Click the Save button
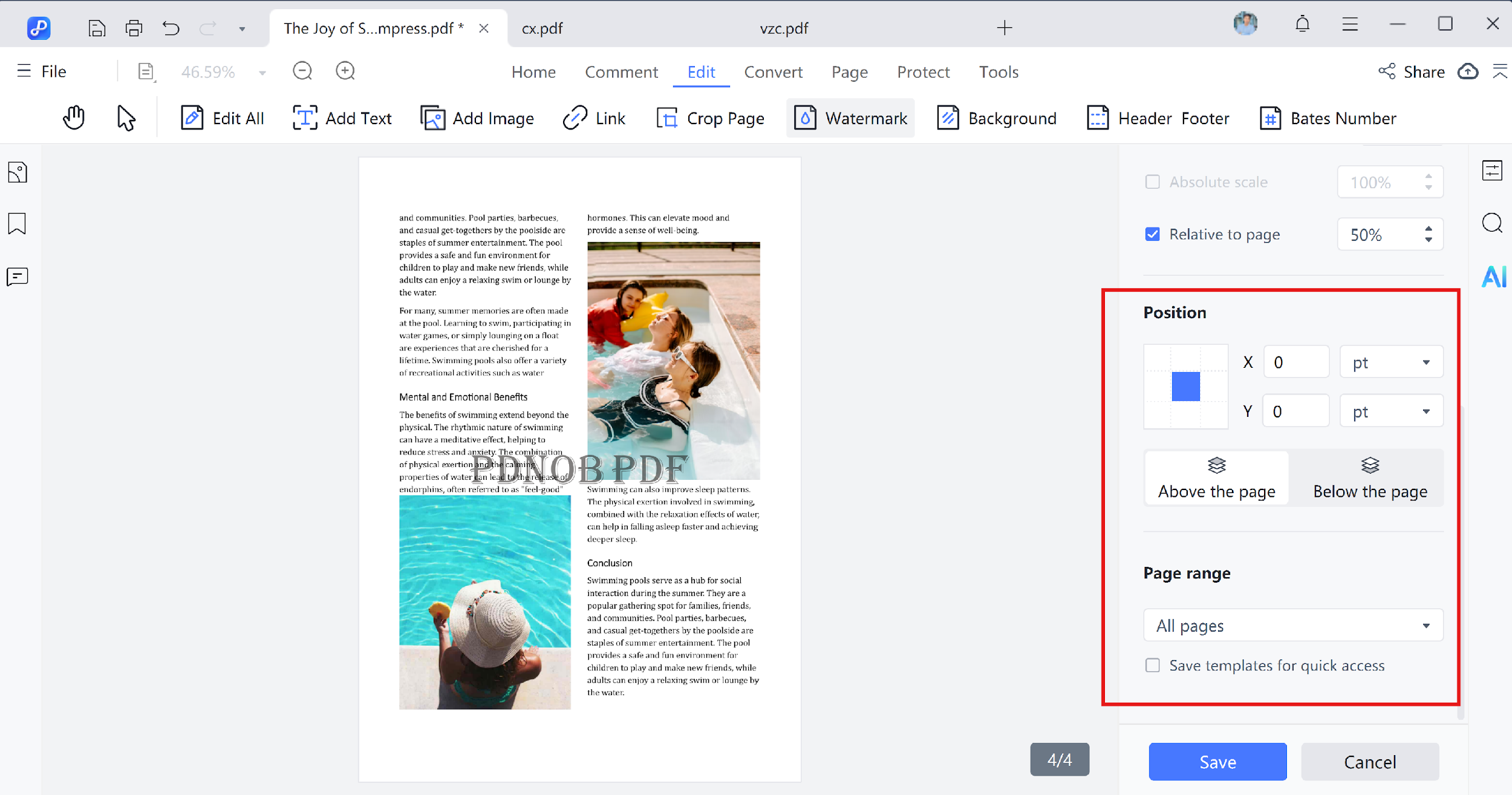 pyautogui.click(x=1217, y=762)
